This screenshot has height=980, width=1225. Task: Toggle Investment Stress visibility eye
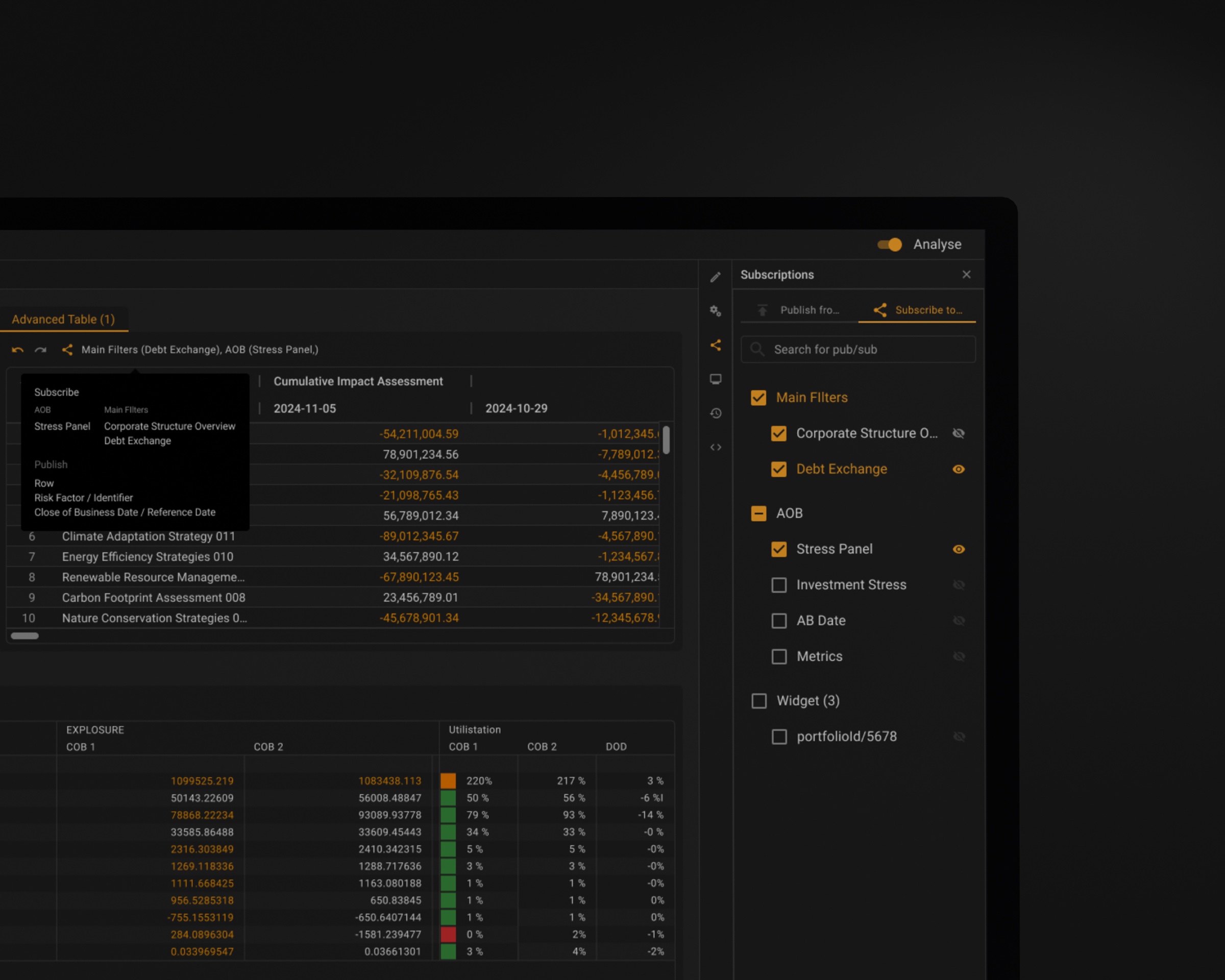coord(959,585)
